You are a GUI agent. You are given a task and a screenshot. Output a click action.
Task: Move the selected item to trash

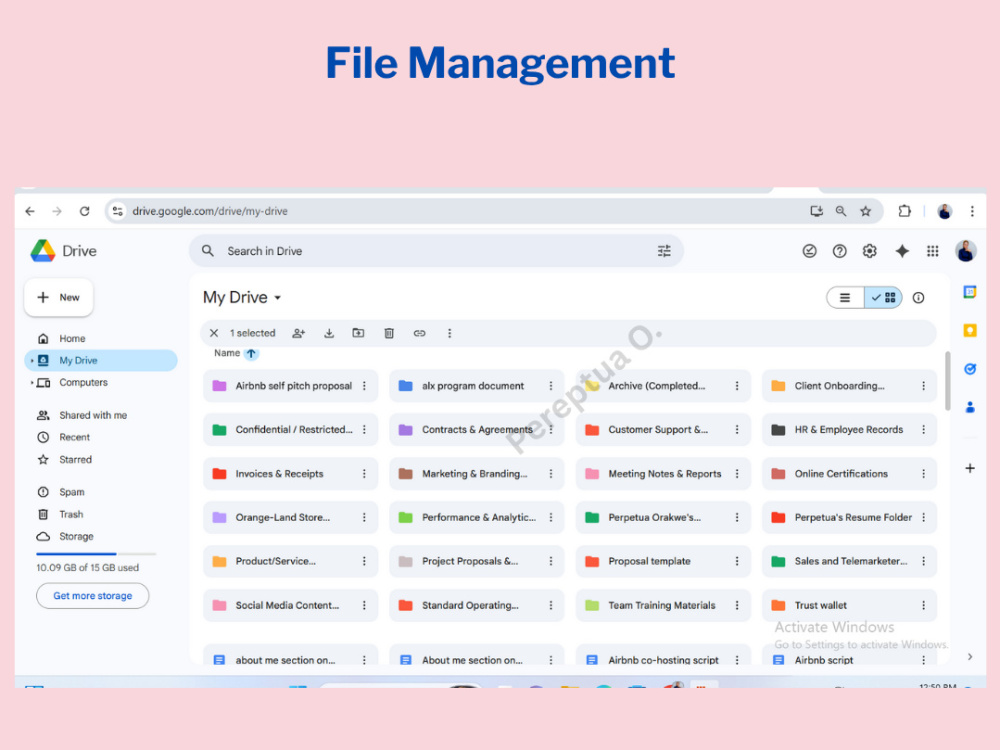(x=389, y=333)
